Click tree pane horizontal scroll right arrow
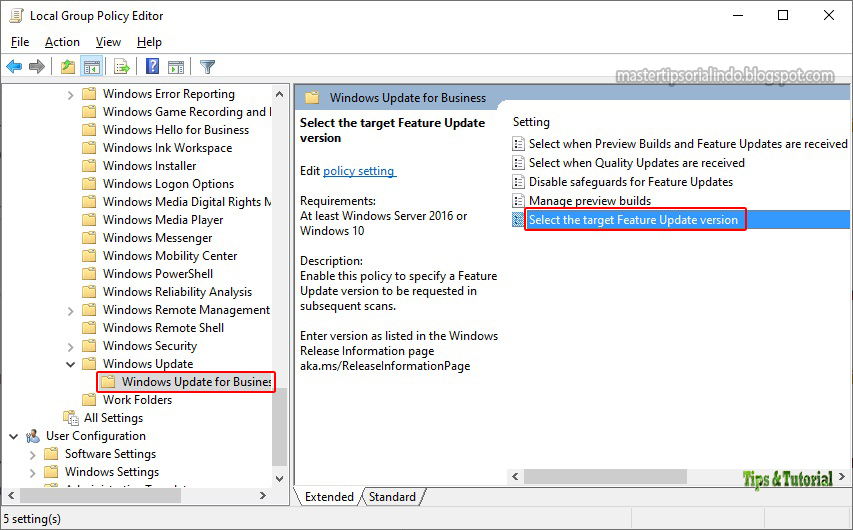 [x=263, y=495]
